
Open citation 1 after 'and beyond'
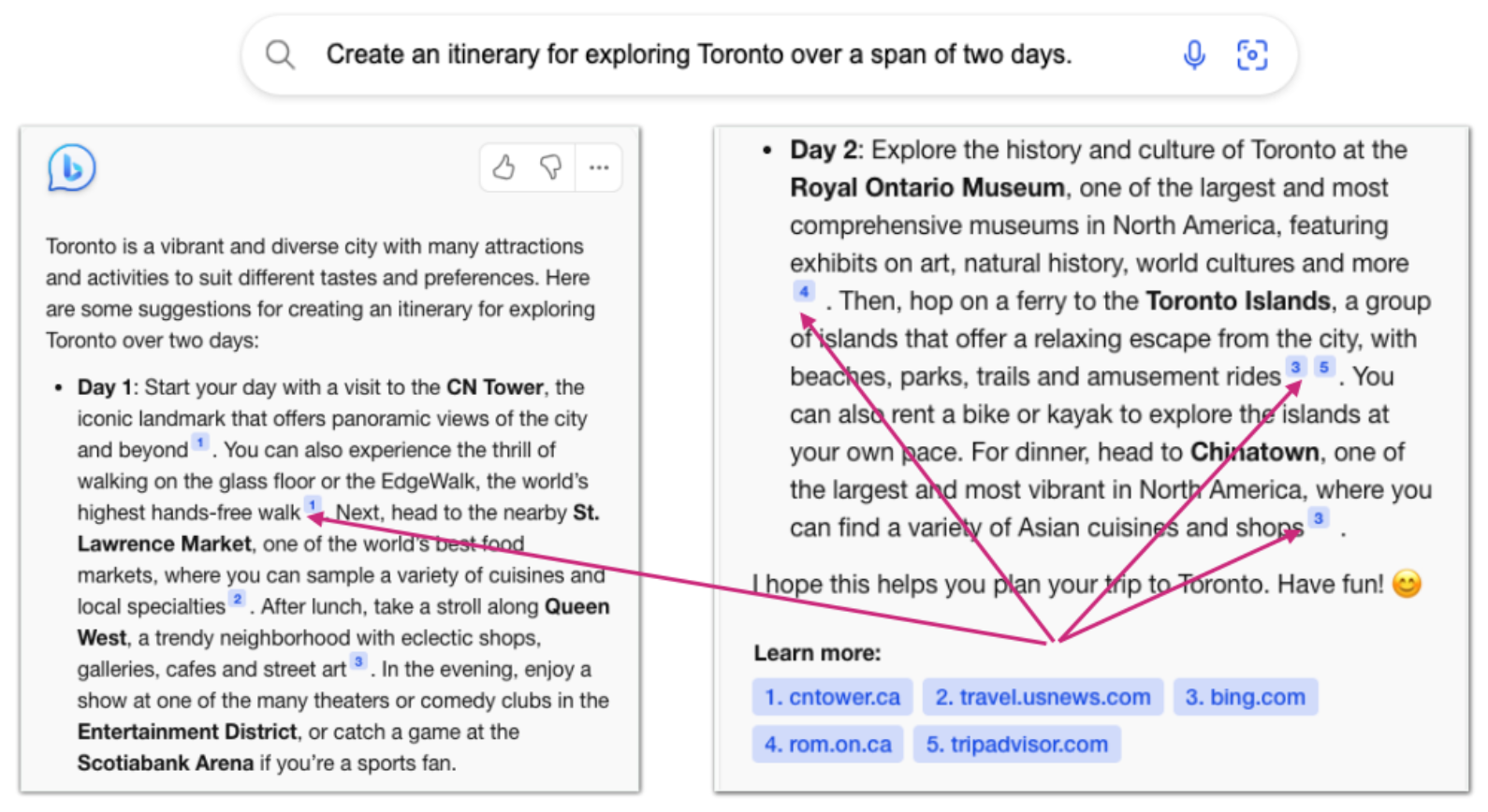coord(200,442)
